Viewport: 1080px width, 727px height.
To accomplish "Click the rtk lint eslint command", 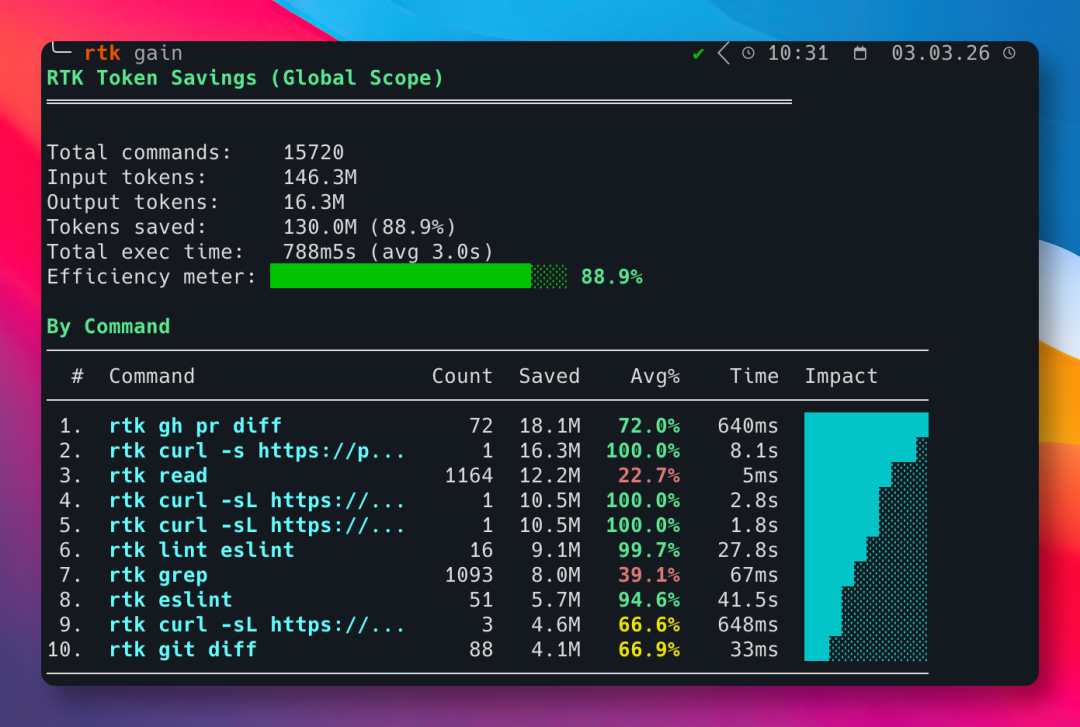I will pos(202,550).
